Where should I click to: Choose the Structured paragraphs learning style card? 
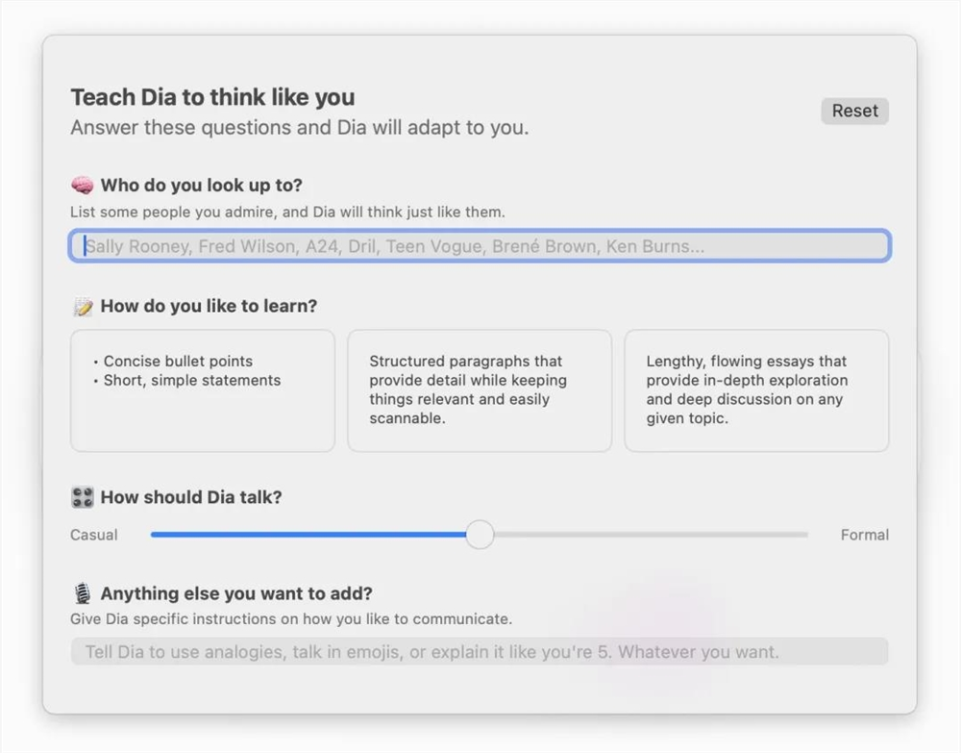pos(479,390)
